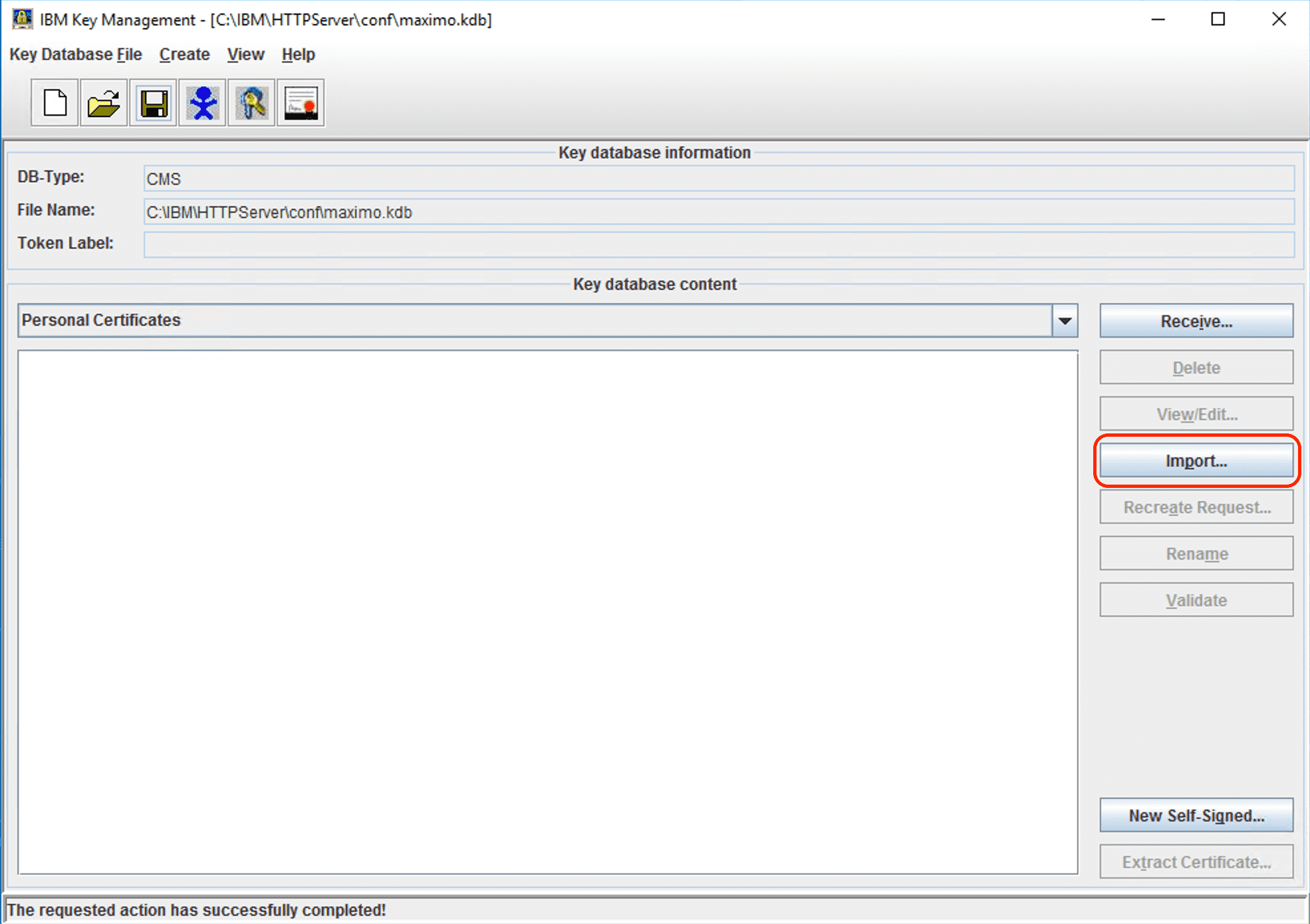Click the blue person figure toolbar icon
The height and width of the screenshot is (924, 1310).
(202, 103)
